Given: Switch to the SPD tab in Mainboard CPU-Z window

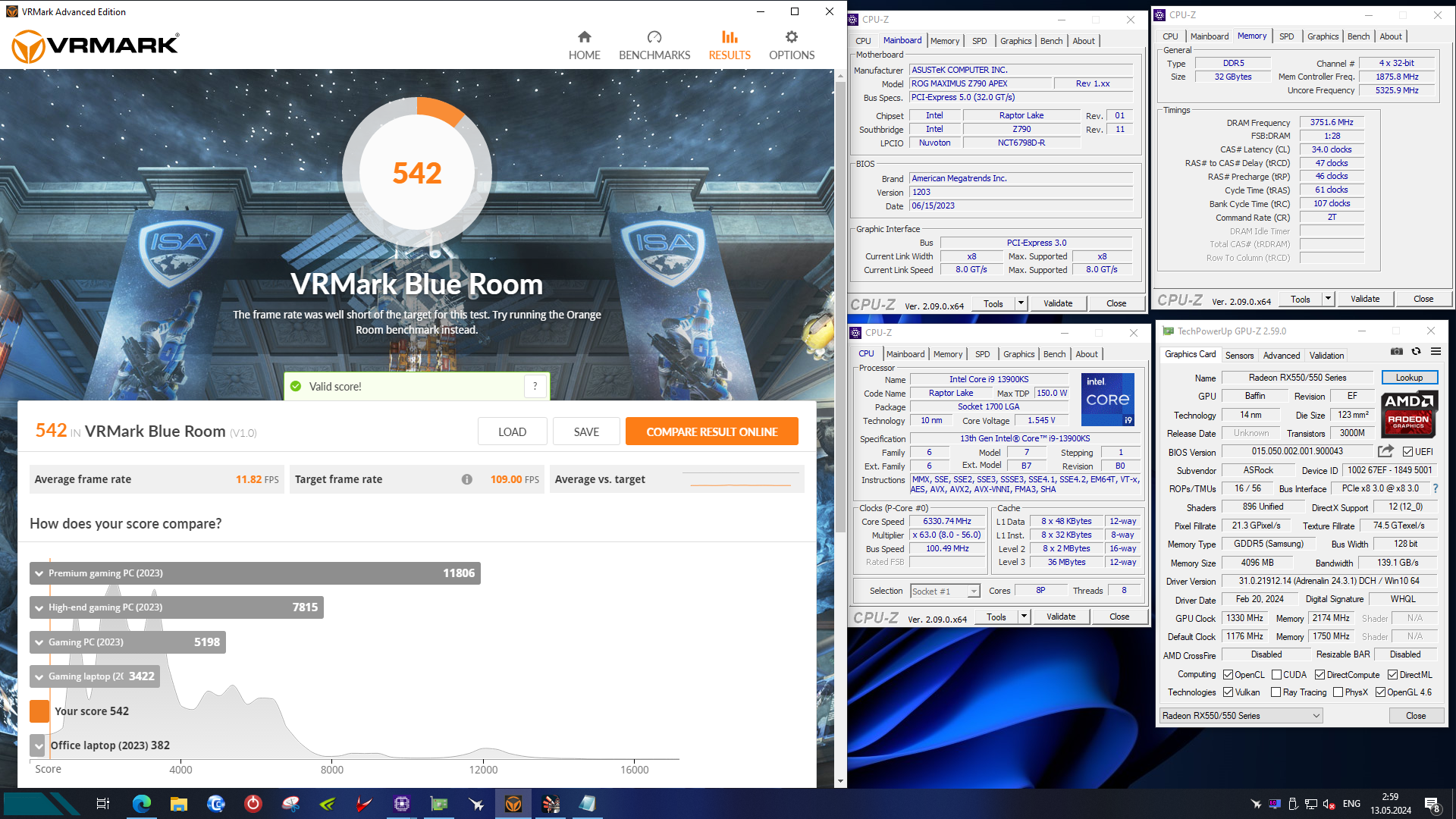Looking at the screenshot, I should point(979,41).
